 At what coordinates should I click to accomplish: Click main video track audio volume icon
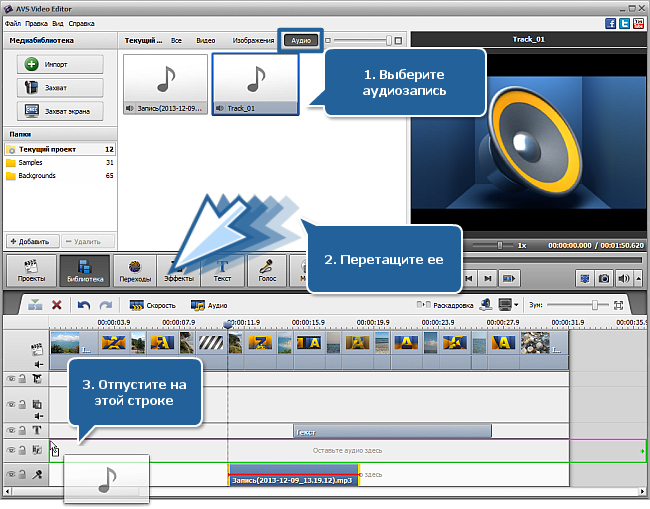39,364
